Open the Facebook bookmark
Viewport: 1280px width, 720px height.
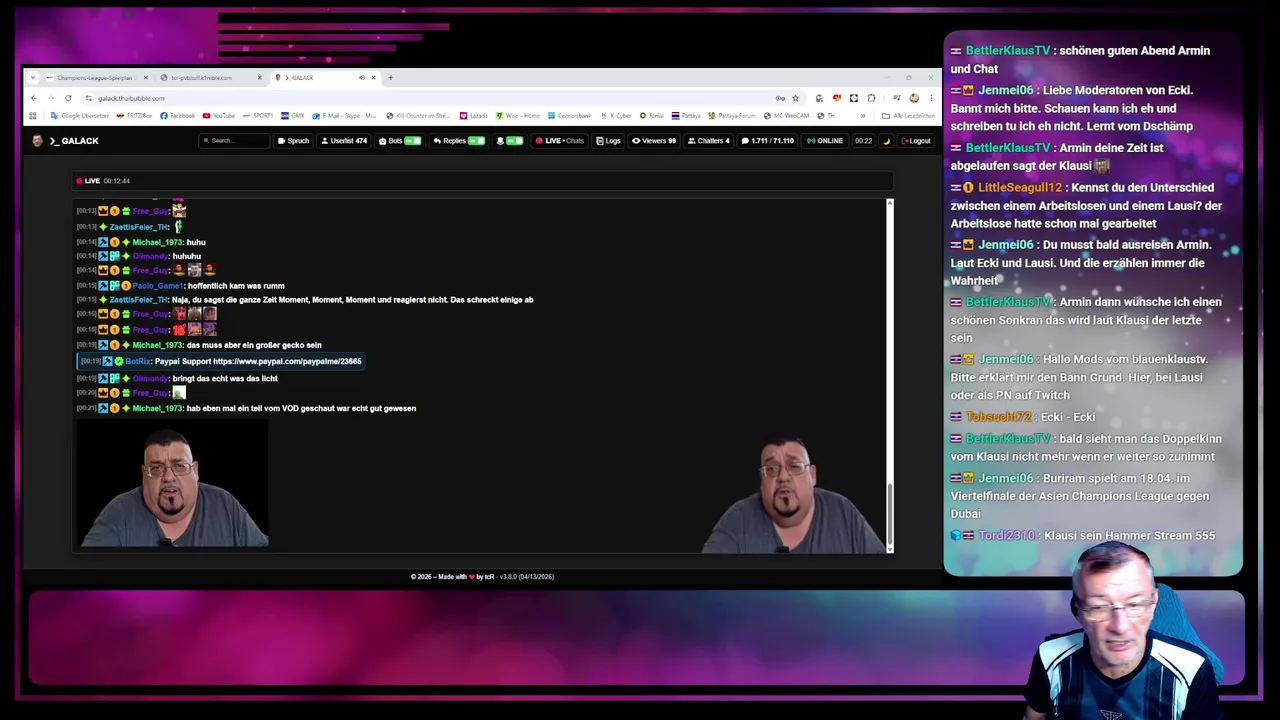[x=178, y=116]
